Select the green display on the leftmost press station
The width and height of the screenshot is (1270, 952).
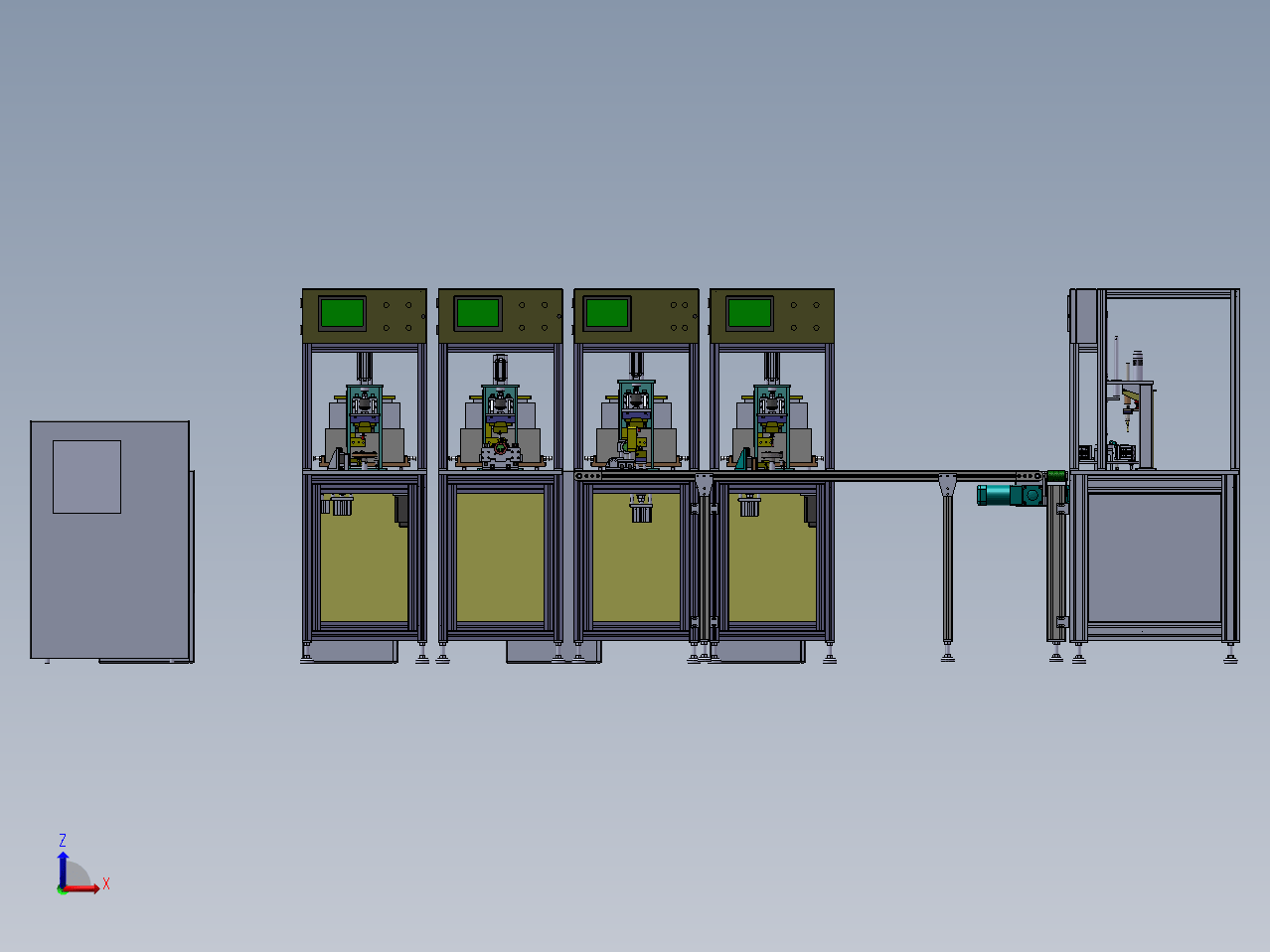point(343,313)
